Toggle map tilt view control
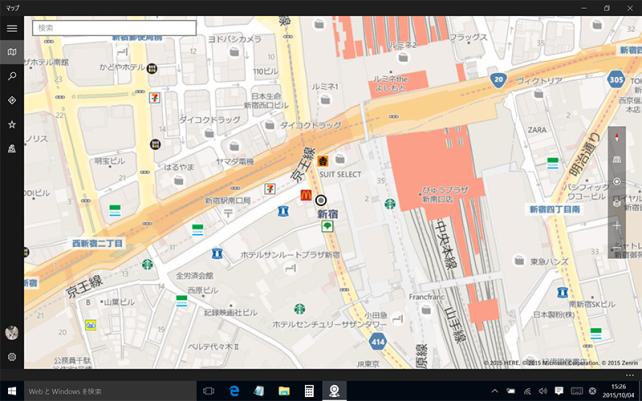Screen dimensions: 642x401 (x=617, y=160)
